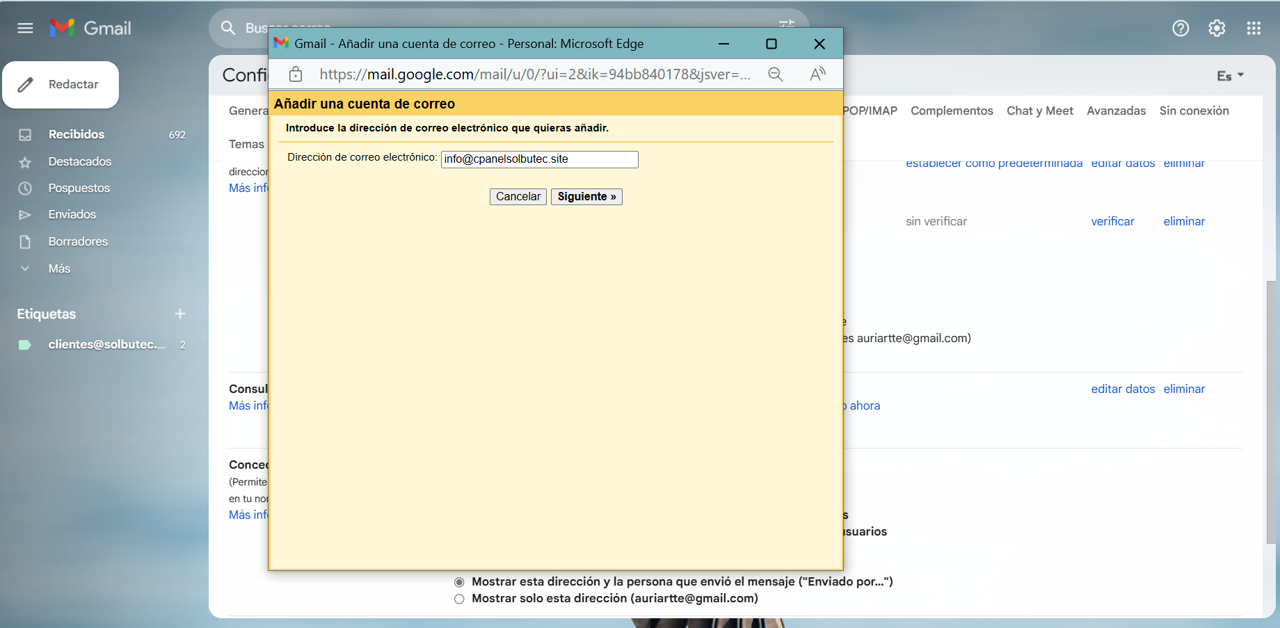The width and height of the screenshot is (1280, 628).
Task: Open the Google apps grid
Action: [x=1253, y=28]
